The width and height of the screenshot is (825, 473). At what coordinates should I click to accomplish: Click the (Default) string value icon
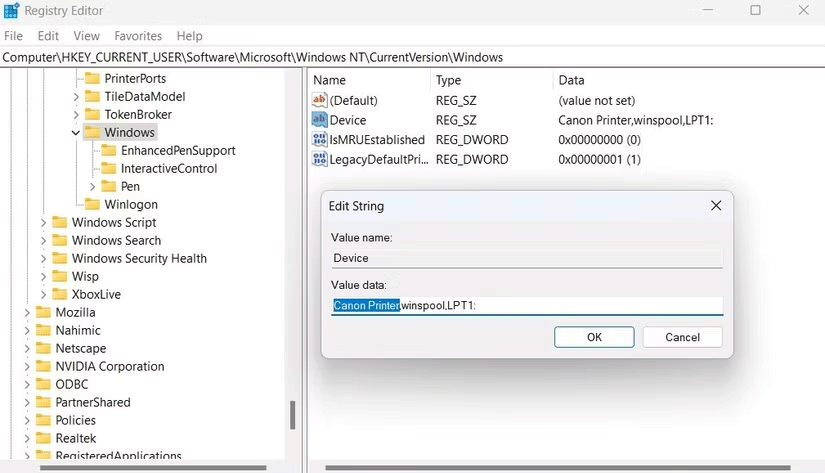pyautogui.click(x=320, y=101)
